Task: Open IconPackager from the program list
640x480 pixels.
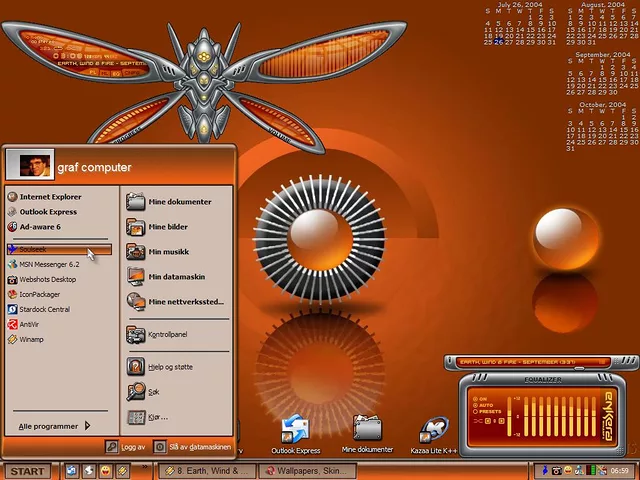Action: coord(34,294)
